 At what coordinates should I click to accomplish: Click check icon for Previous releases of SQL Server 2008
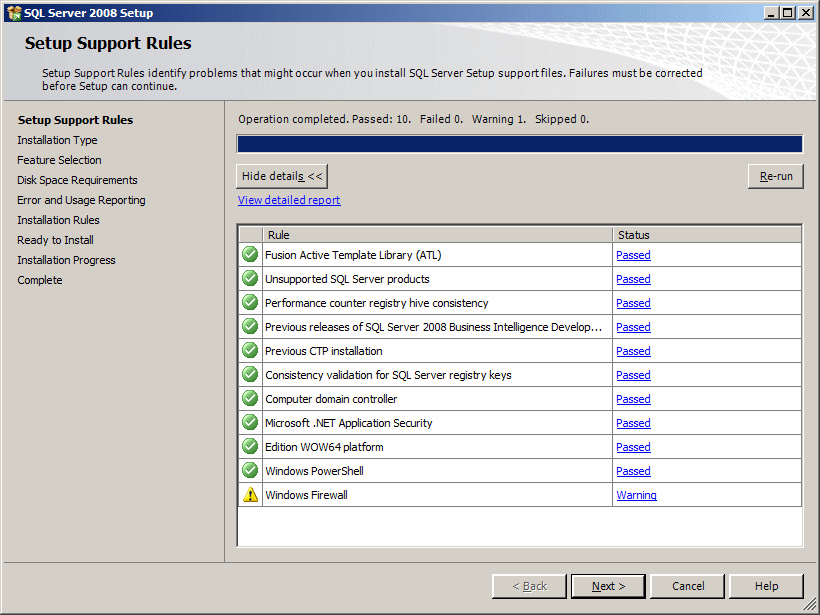250,327
